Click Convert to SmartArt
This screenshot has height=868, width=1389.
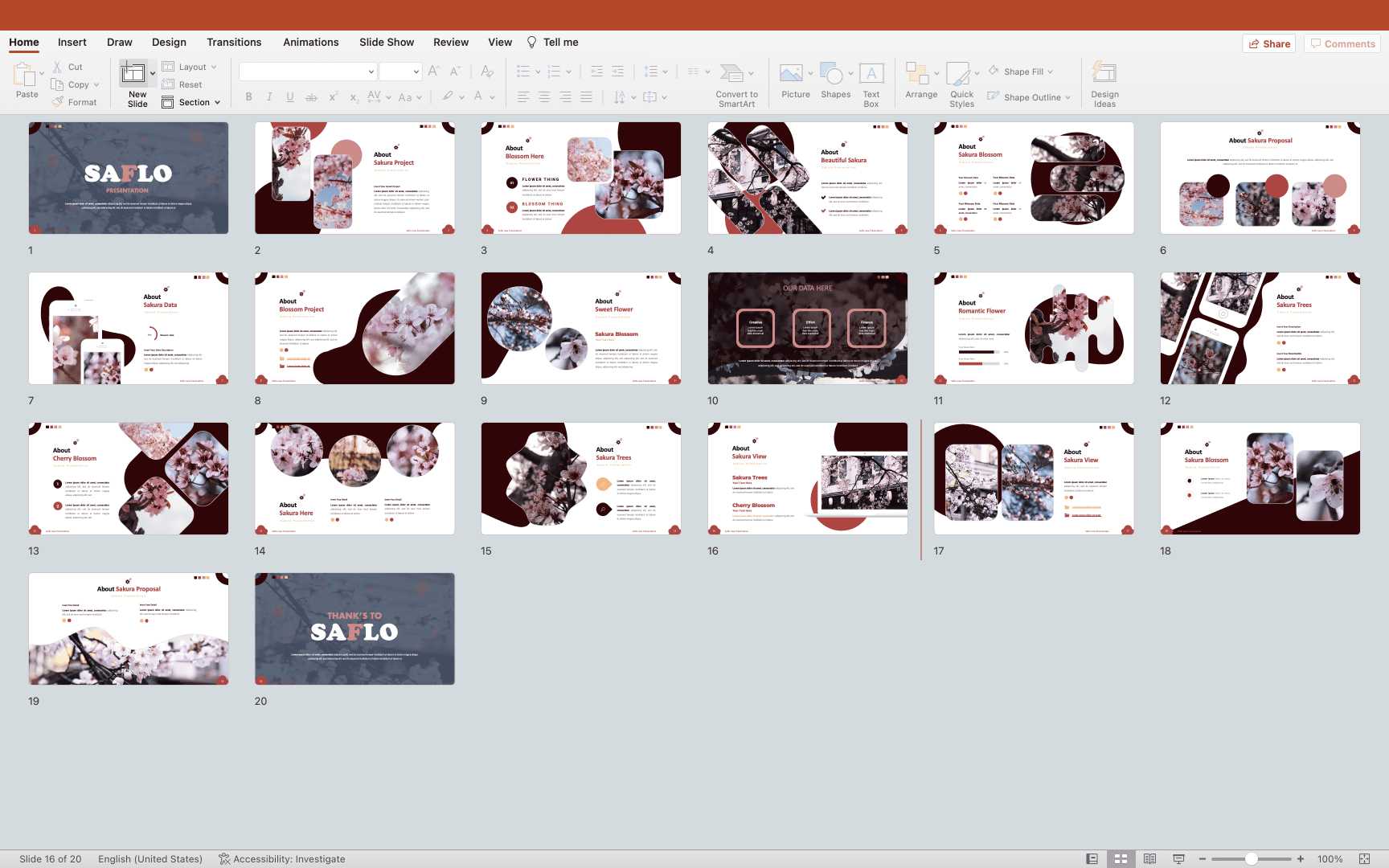pyautogui.click(x=732, y=75)
